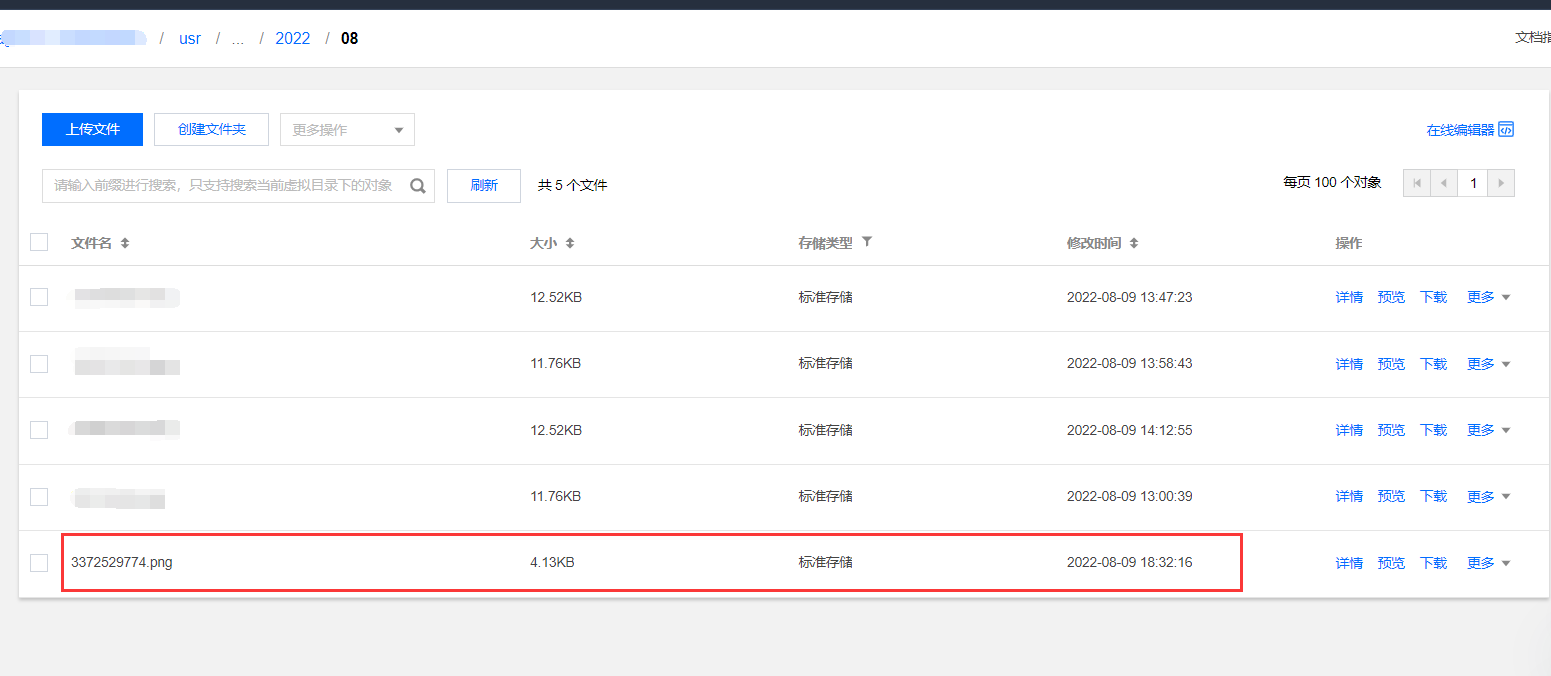
Task: Check the file row modified 13:58:43
Action: click(x=39, y=364)
